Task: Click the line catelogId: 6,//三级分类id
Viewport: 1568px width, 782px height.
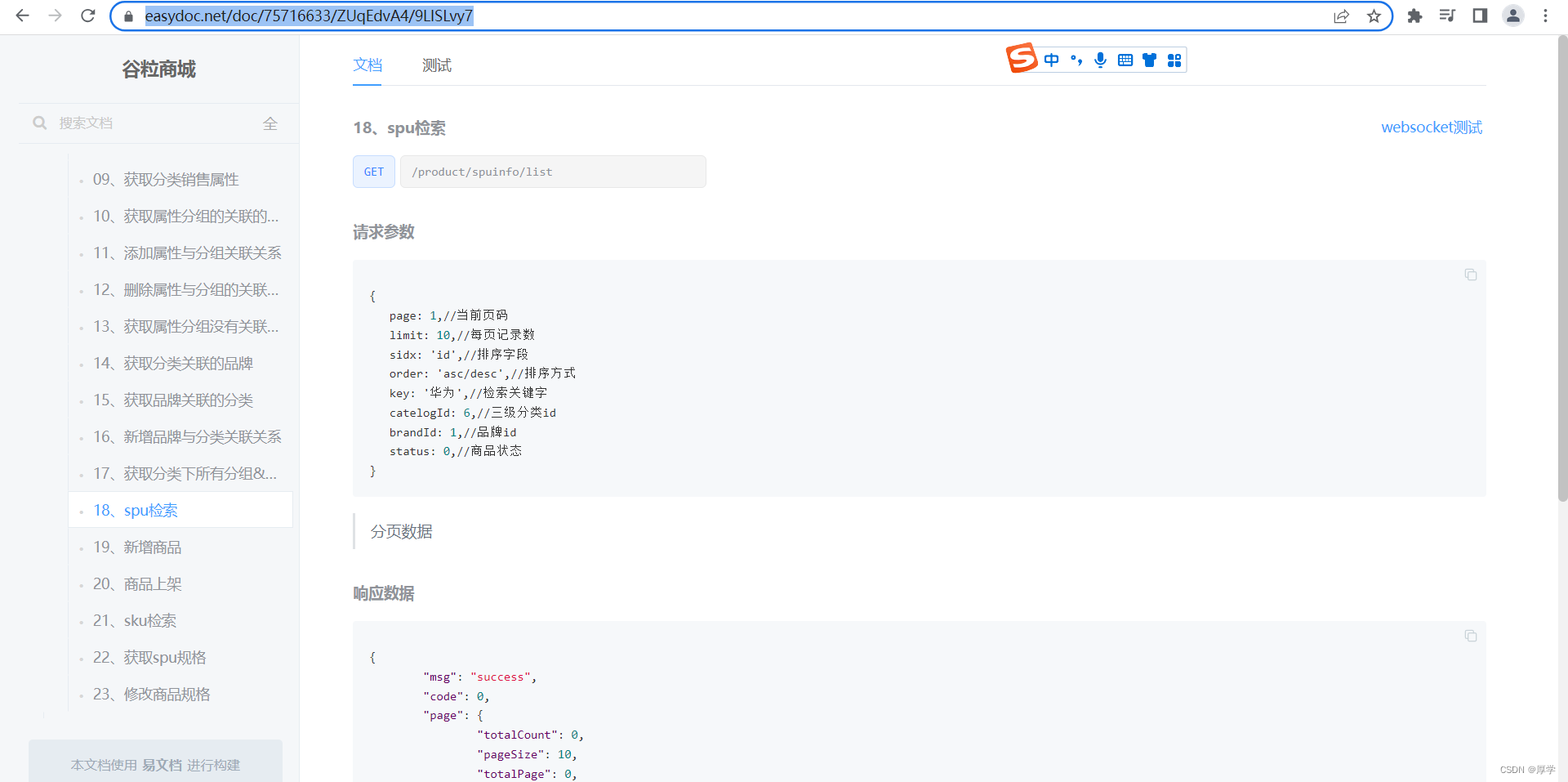Action: (473, 413)
